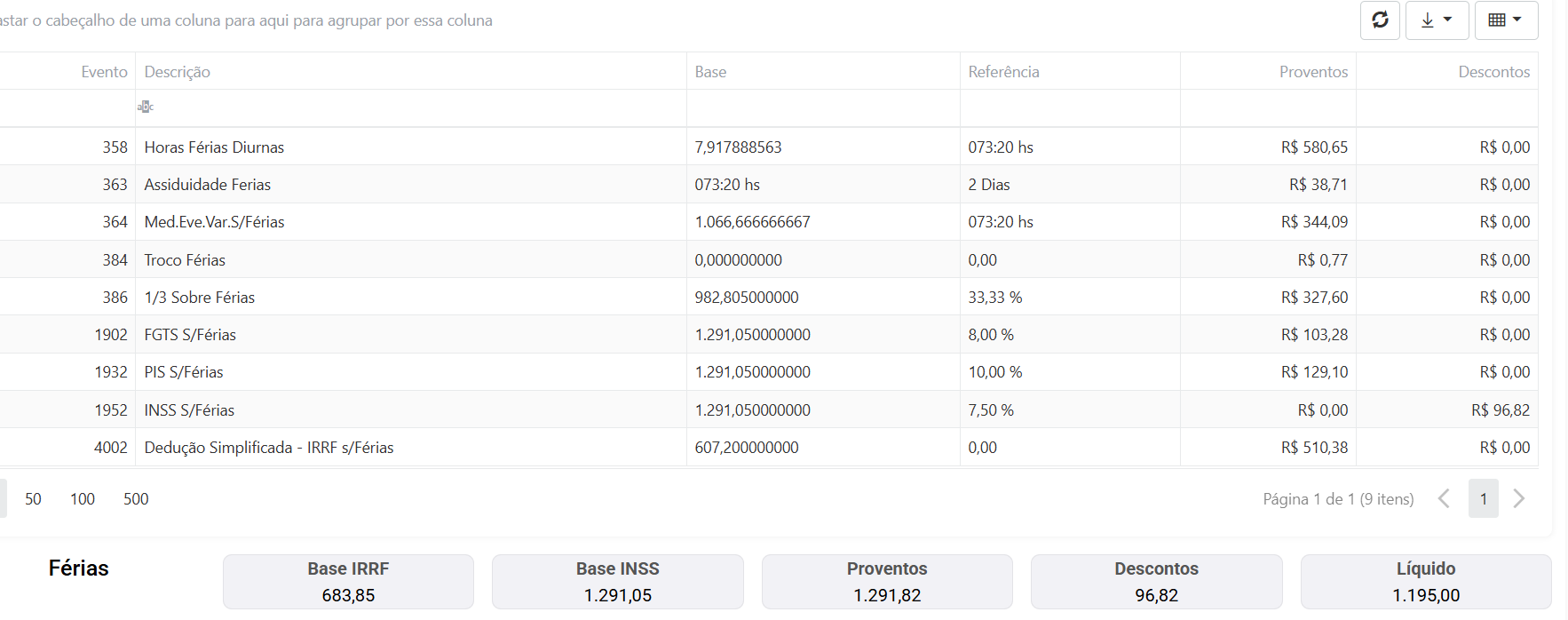Set page size to 100
The image size is (1568, 620).
point(83,499)
